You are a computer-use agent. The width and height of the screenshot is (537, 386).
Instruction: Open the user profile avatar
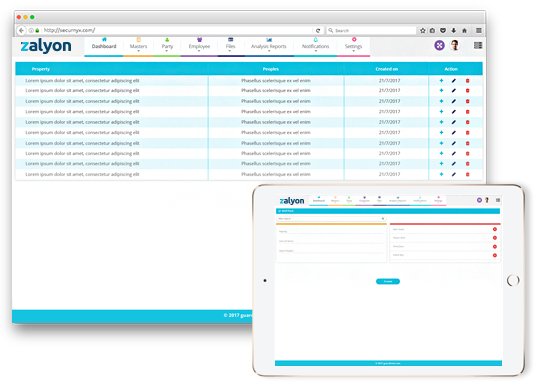(x=455, y=45)
